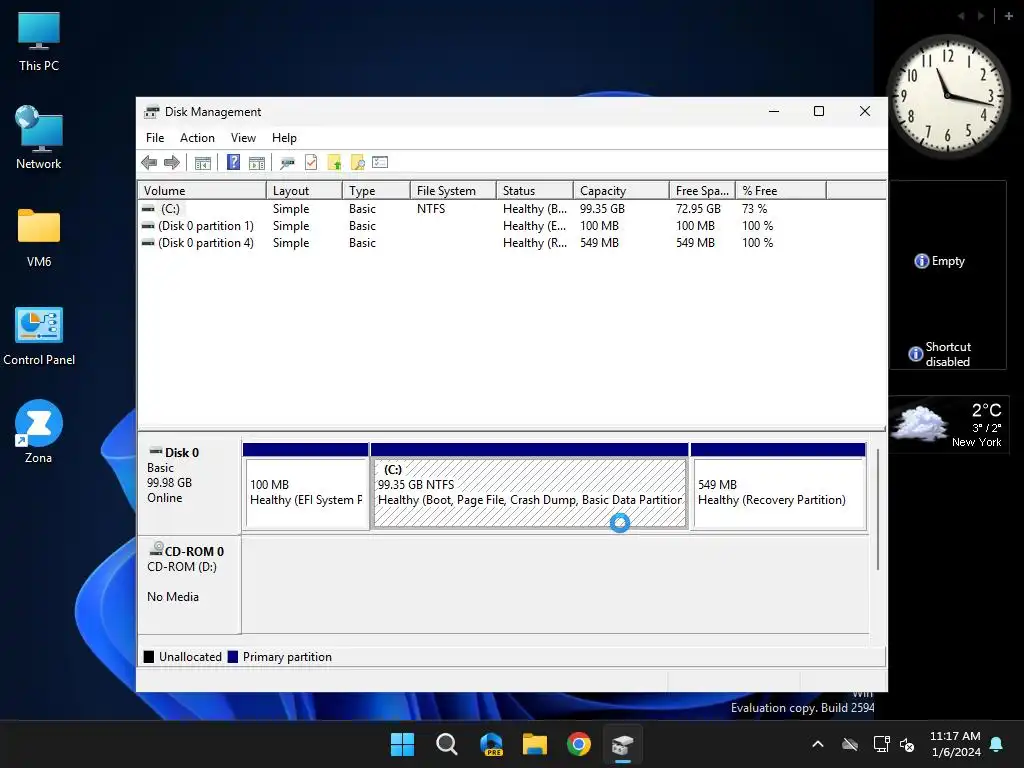Screen dimensions: 1024x768
Task: Open the notification bell icon
Action: point(997,744)
